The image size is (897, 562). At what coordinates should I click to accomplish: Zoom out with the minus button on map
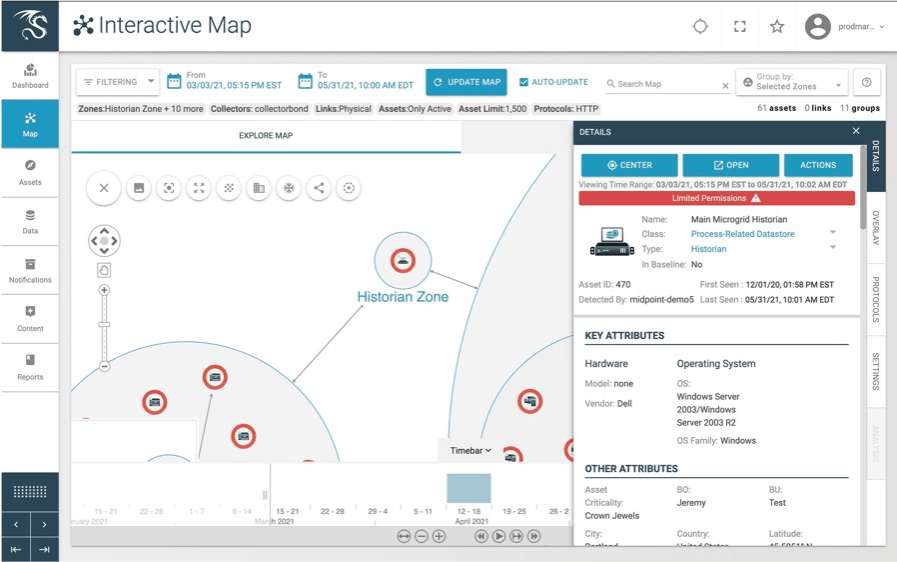coord(104,366)
